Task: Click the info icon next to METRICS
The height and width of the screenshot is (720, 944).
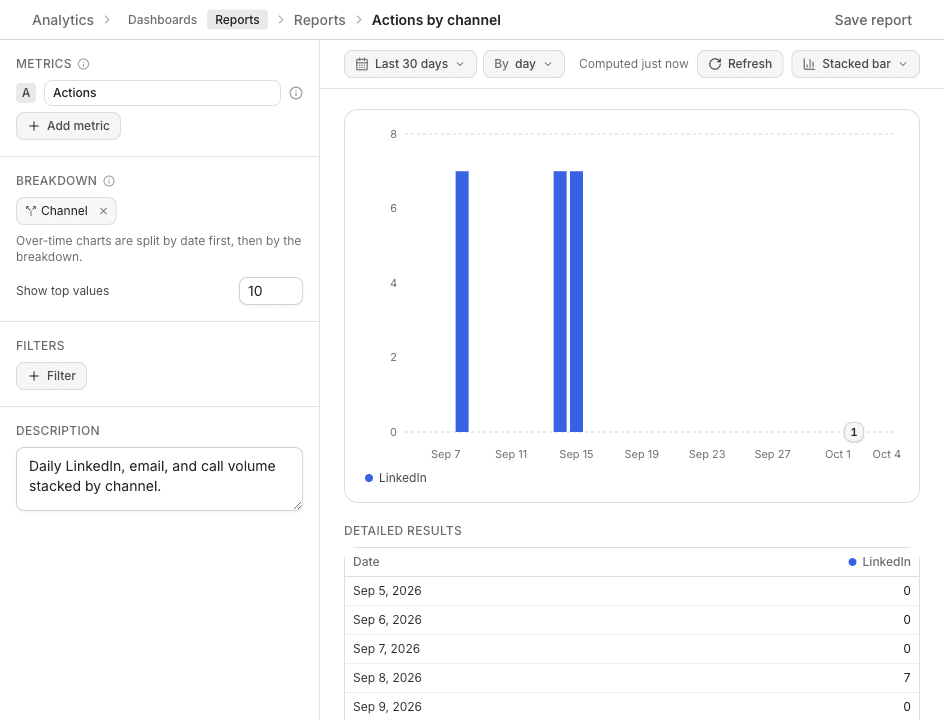Action: click(84, 64)
